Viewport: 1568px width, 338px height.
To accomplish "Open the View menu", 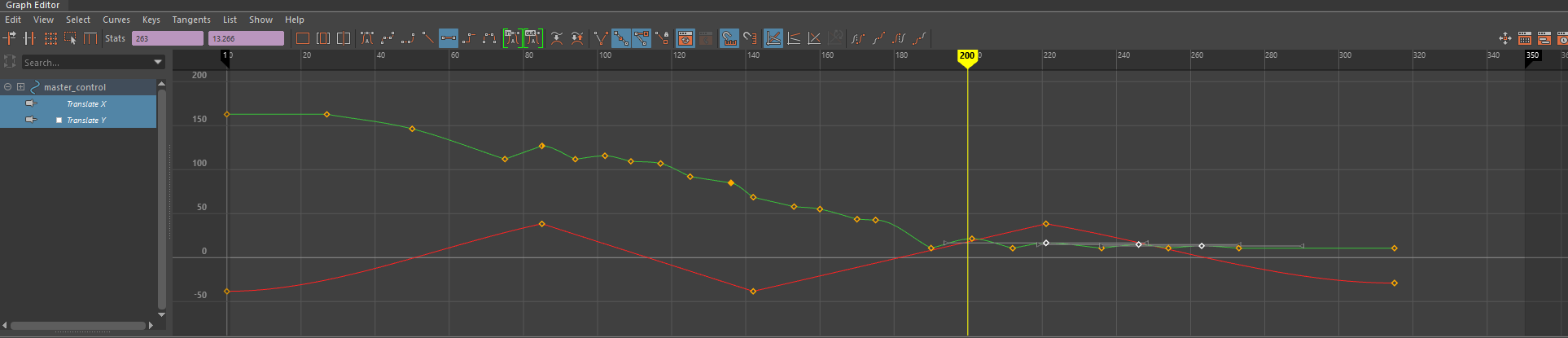I will (x=43, y=20).
